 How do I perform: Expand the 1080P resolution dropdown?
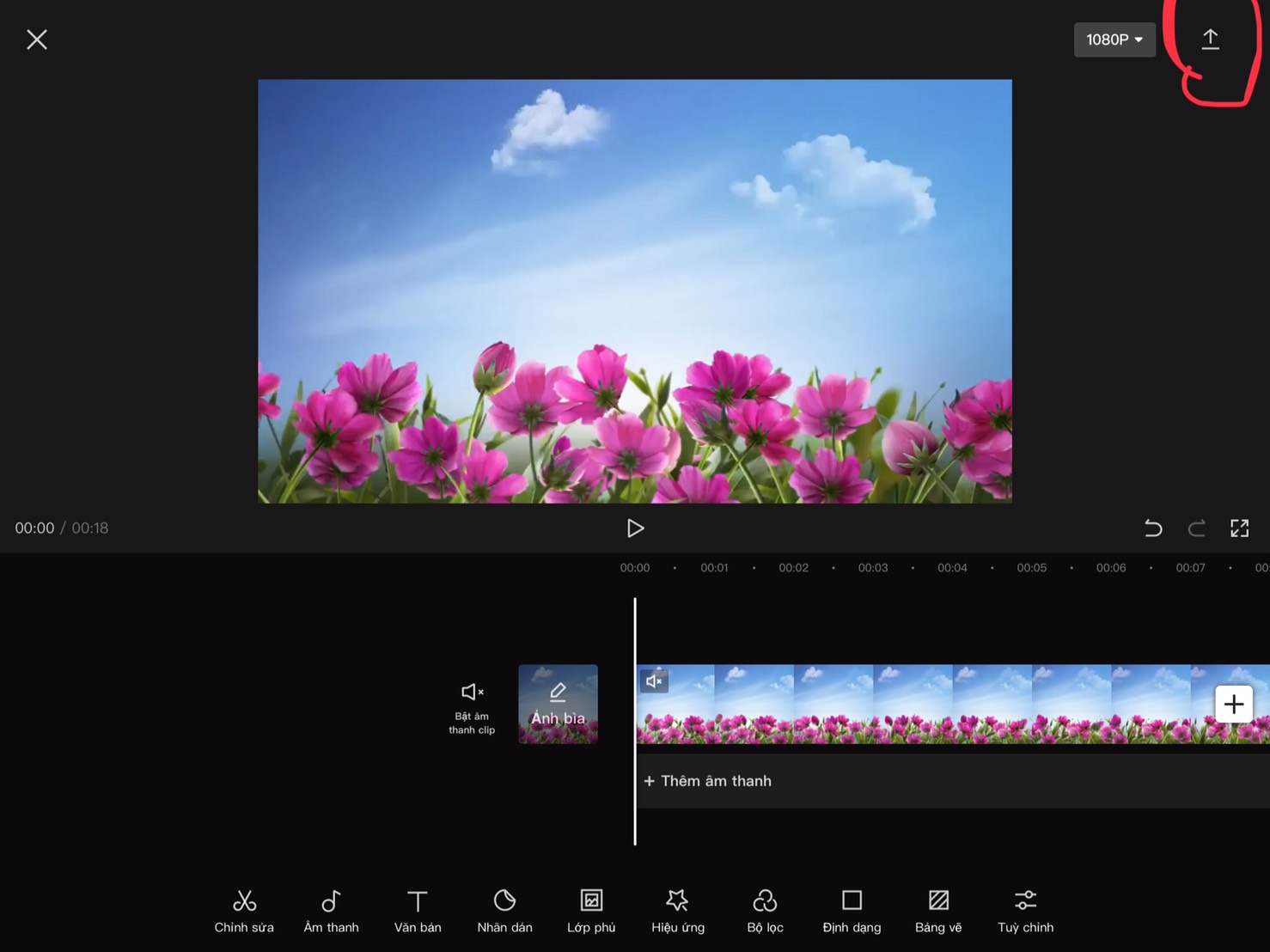1114,40
